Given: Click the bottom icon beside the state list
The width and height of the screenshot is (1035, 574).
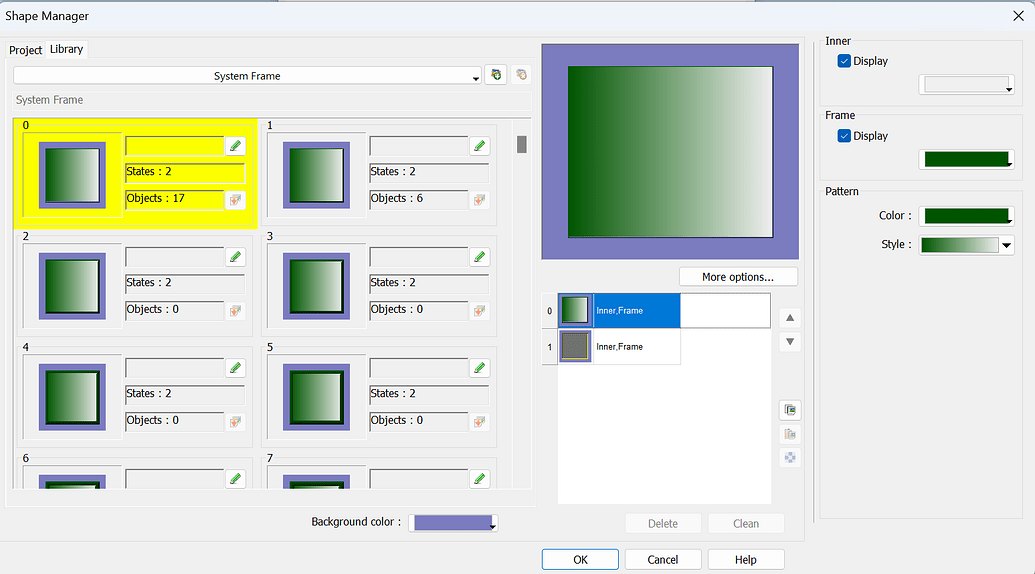Looking at the screenshot, I should 789,457.
